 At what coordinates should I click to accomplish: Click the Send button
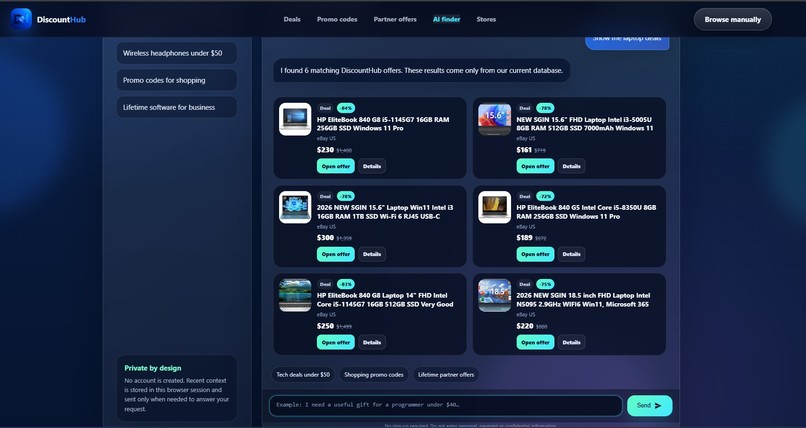click(x=650, y=405)
